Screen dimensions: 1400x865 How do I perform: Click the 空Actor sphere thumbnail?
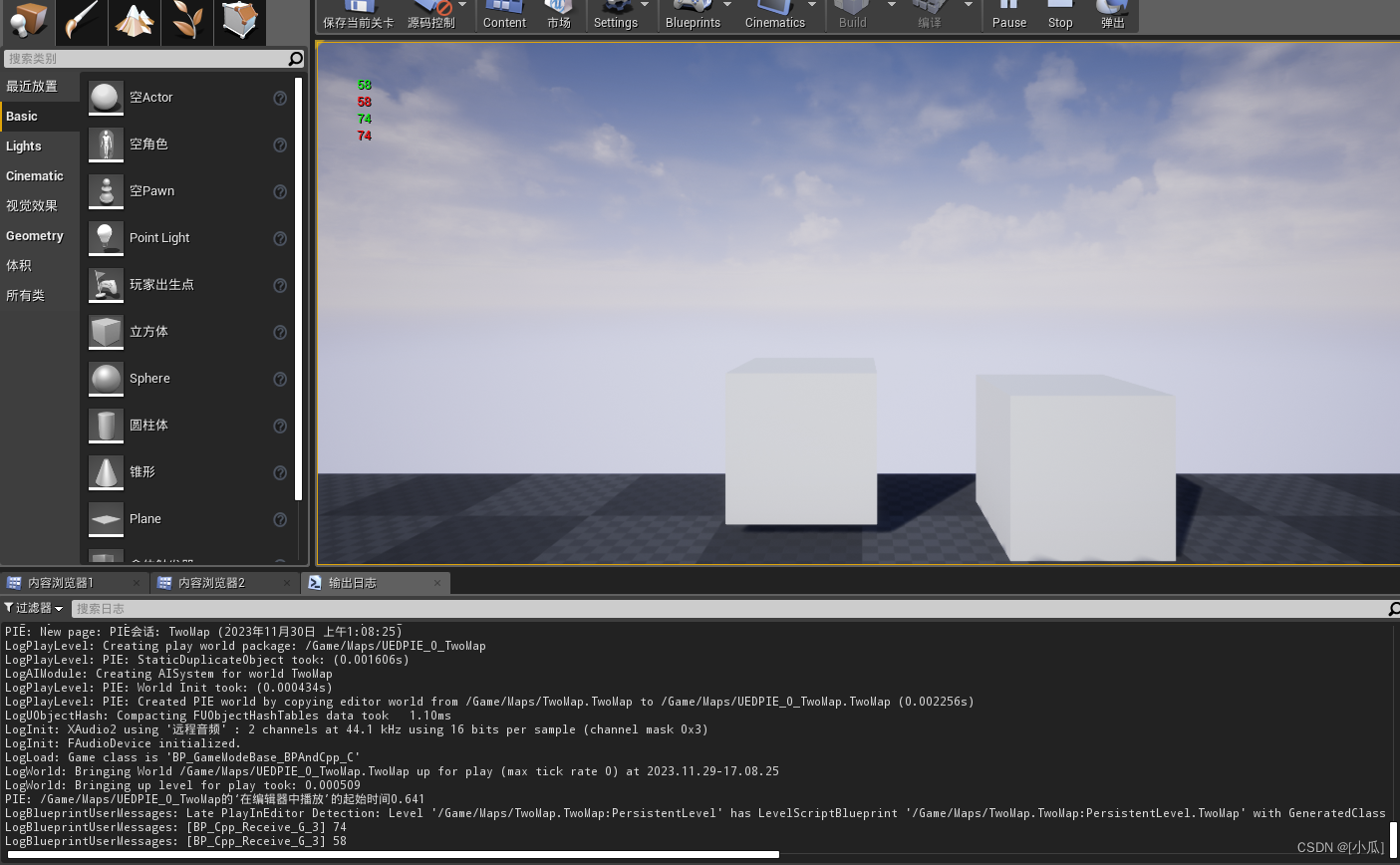point(106,98)
